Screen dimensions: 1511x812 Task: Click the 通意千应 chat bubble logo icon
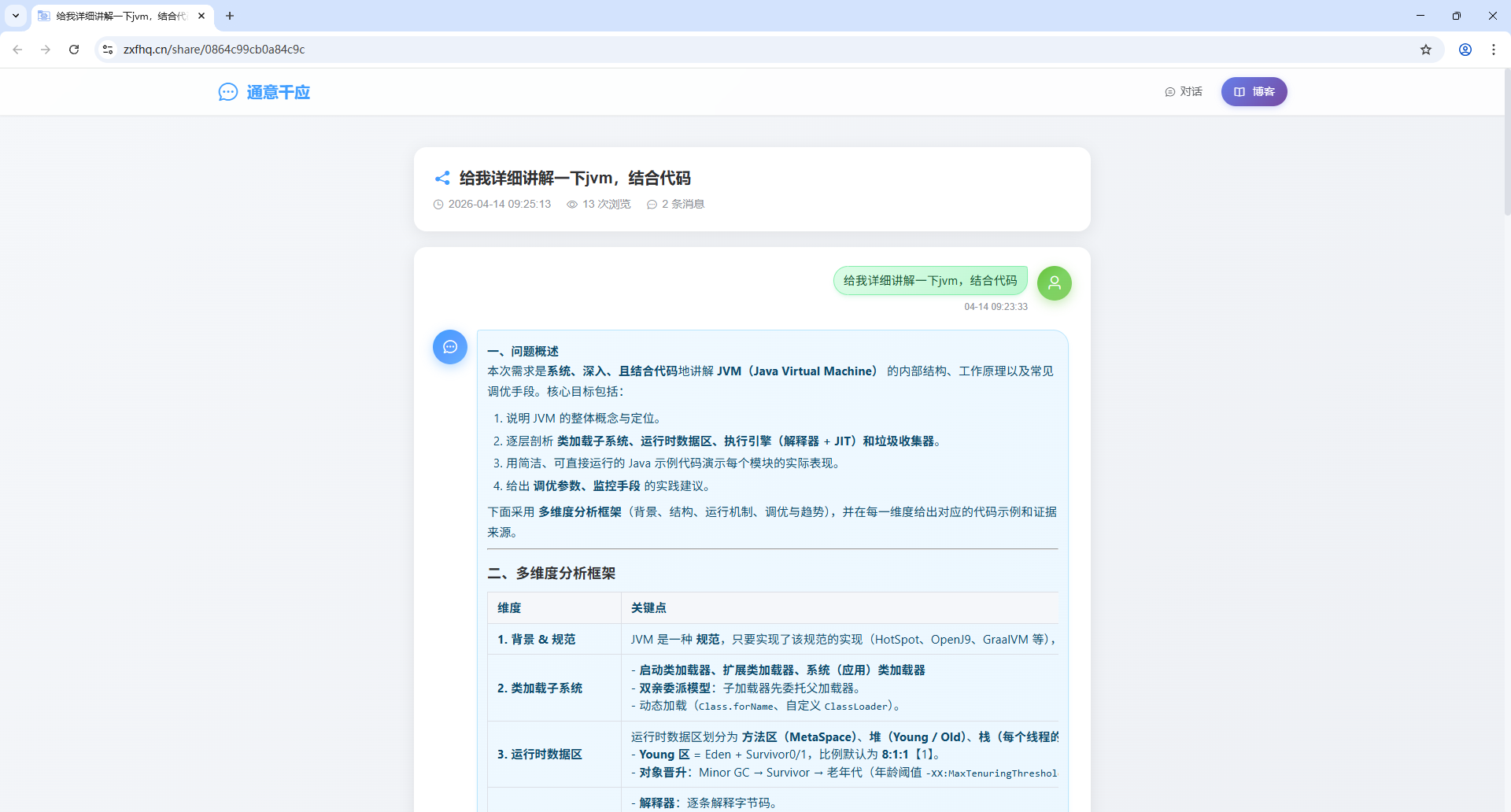[x=228, y=92]
